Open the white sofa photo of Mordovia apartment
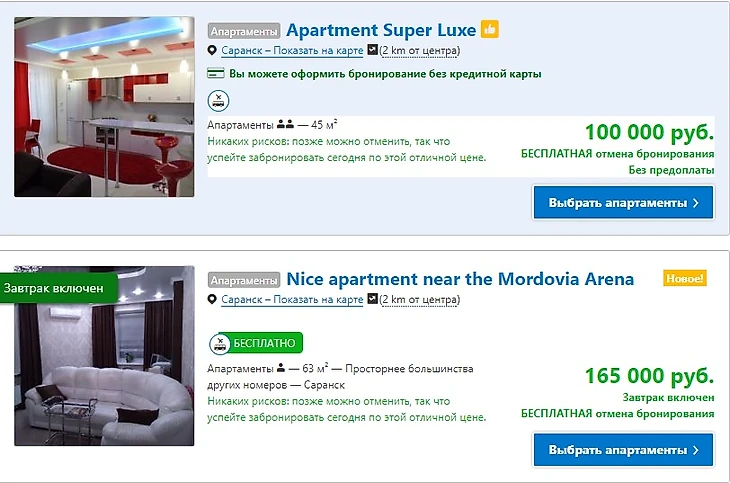Image resolution: width=730 pixels, height=483 pixels. [104, 356]
